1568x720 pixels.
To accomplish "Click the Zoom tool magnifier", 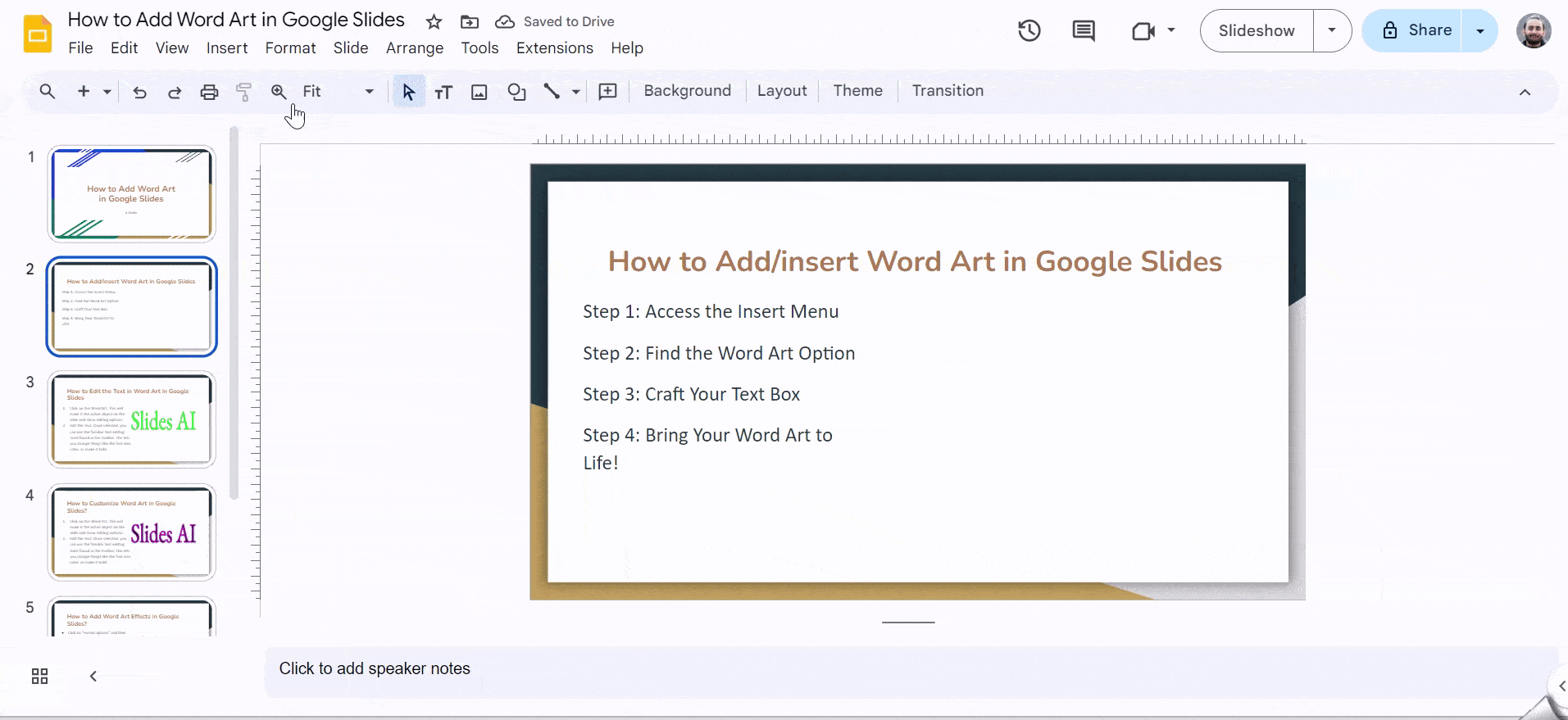I will click(279, 92).
